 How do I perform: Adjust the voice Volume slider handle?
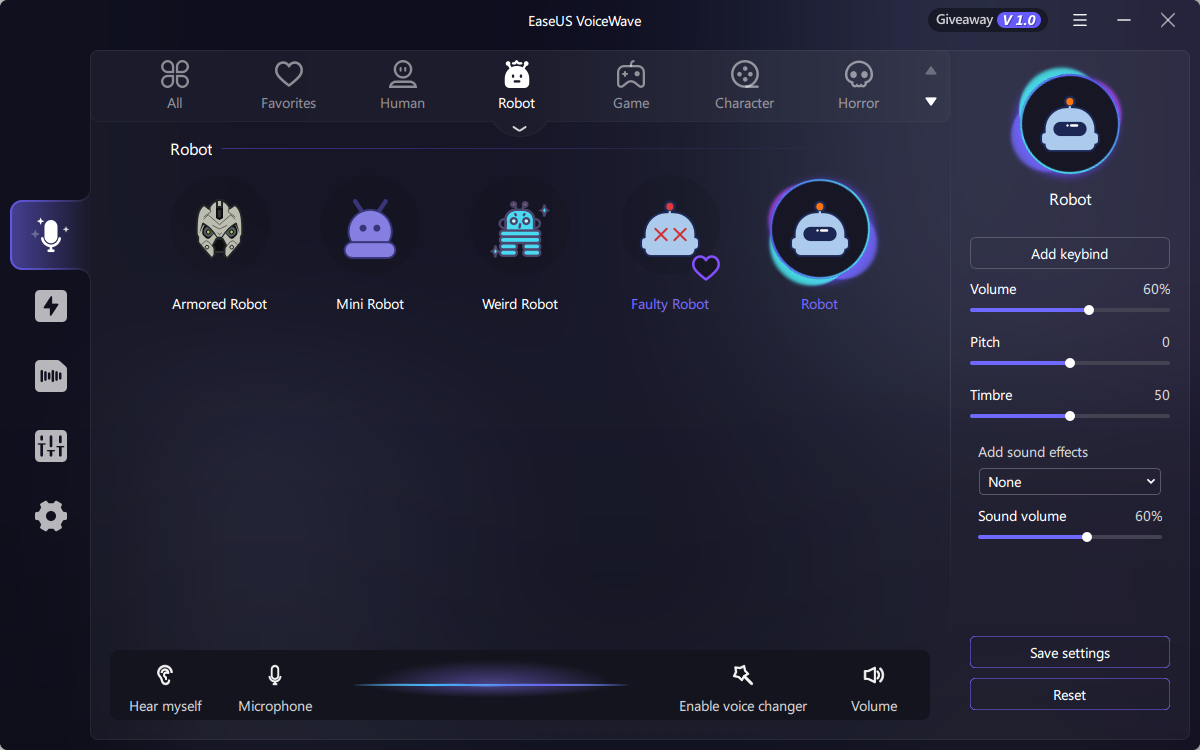pos(1089,310)
